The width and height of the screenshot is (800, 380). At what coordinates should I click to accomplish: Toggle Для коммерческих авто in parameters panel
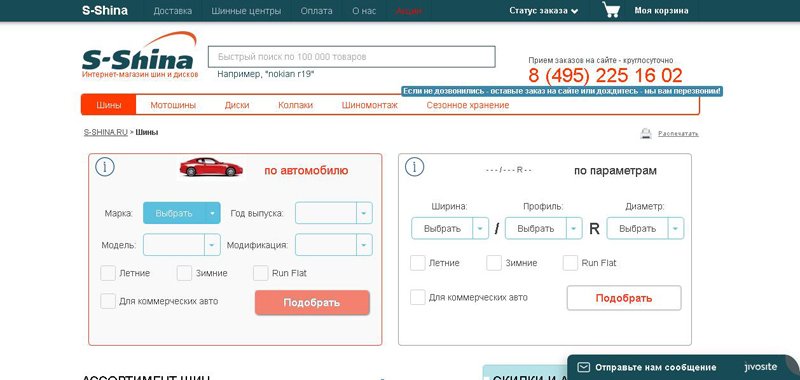pos(418,297)
